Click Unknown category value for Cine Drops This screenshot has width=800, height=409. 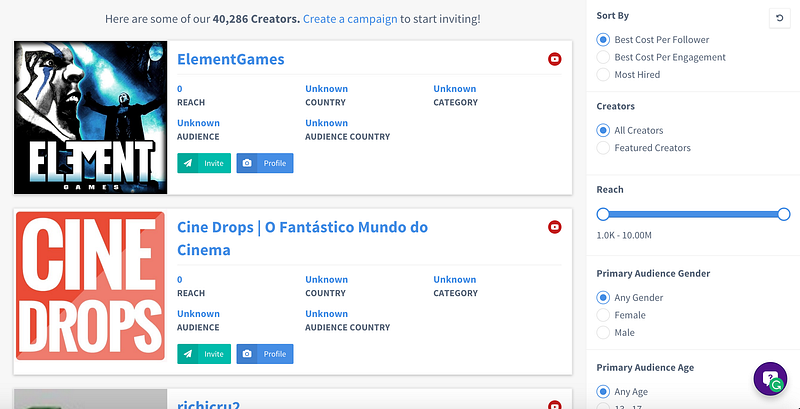455,279
